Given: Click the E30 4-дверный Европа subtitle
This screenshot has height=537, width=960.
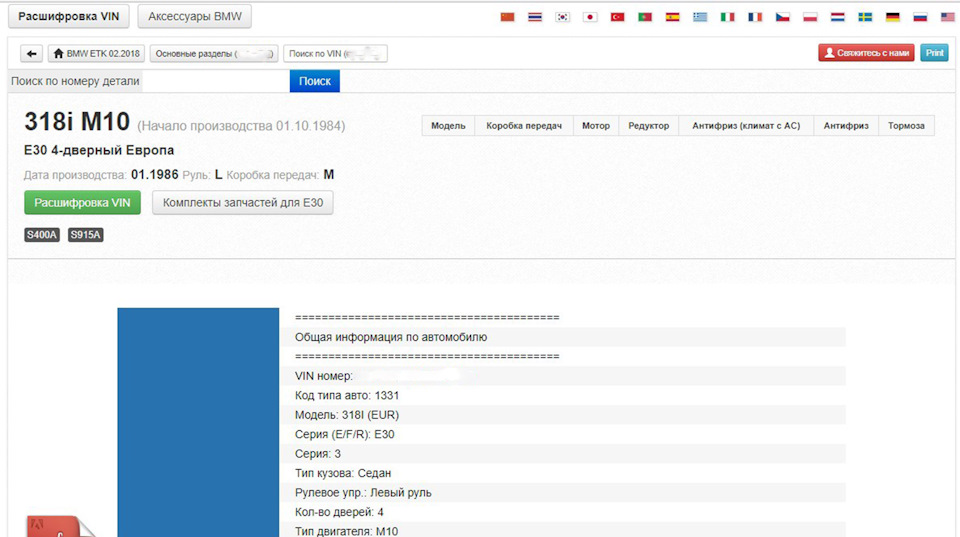Looking at the screenshot, I should [x=99, y=150].
